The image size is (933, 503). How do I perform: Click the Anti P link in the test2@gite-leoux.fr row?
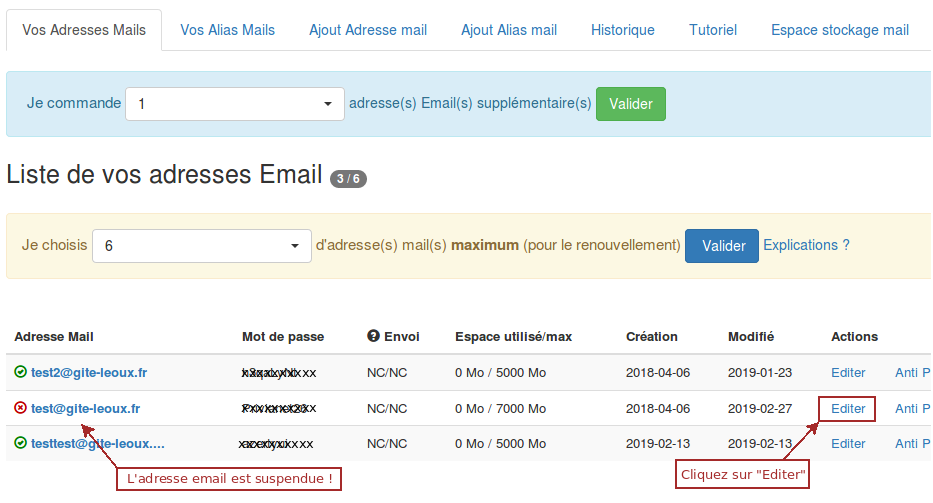[913, 373]
